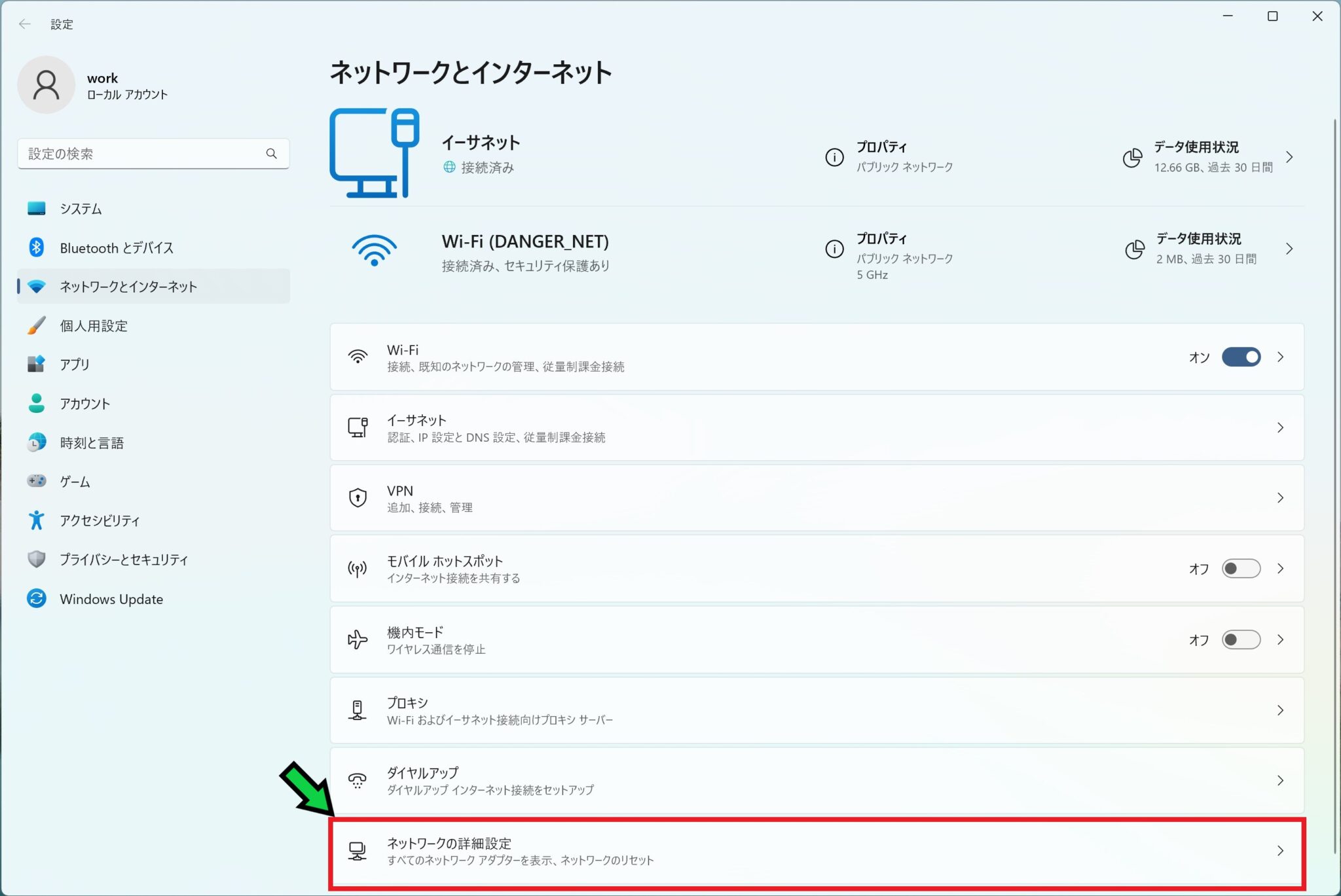Image resolution: width=1341 pixels, height=896 pixels.
Task: Expand the プロキシ row chevron
Action: [1280, 710]
